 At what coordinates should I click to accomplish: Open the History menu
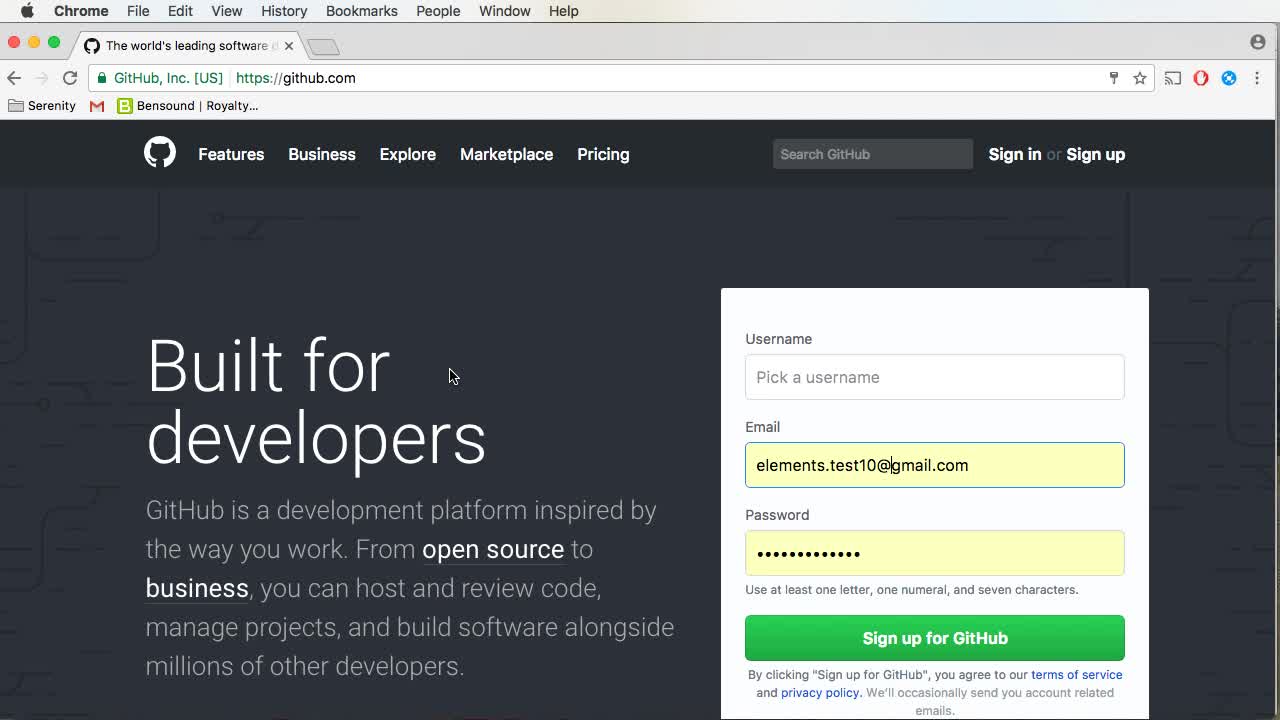(284, 11)
